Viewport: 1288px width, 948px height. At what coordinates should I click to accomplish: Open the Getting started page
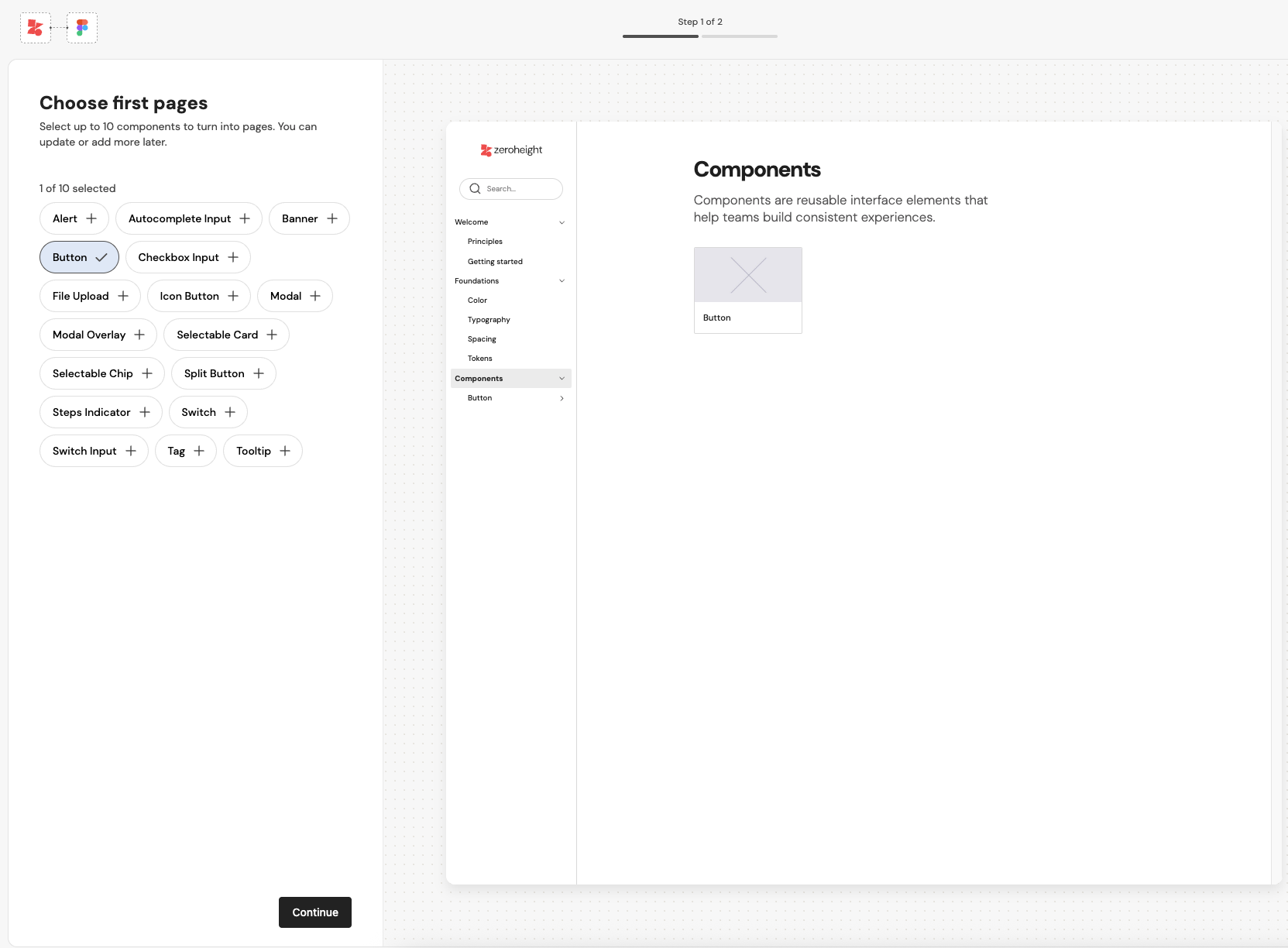pyautogui.click(x=495, y=262)
